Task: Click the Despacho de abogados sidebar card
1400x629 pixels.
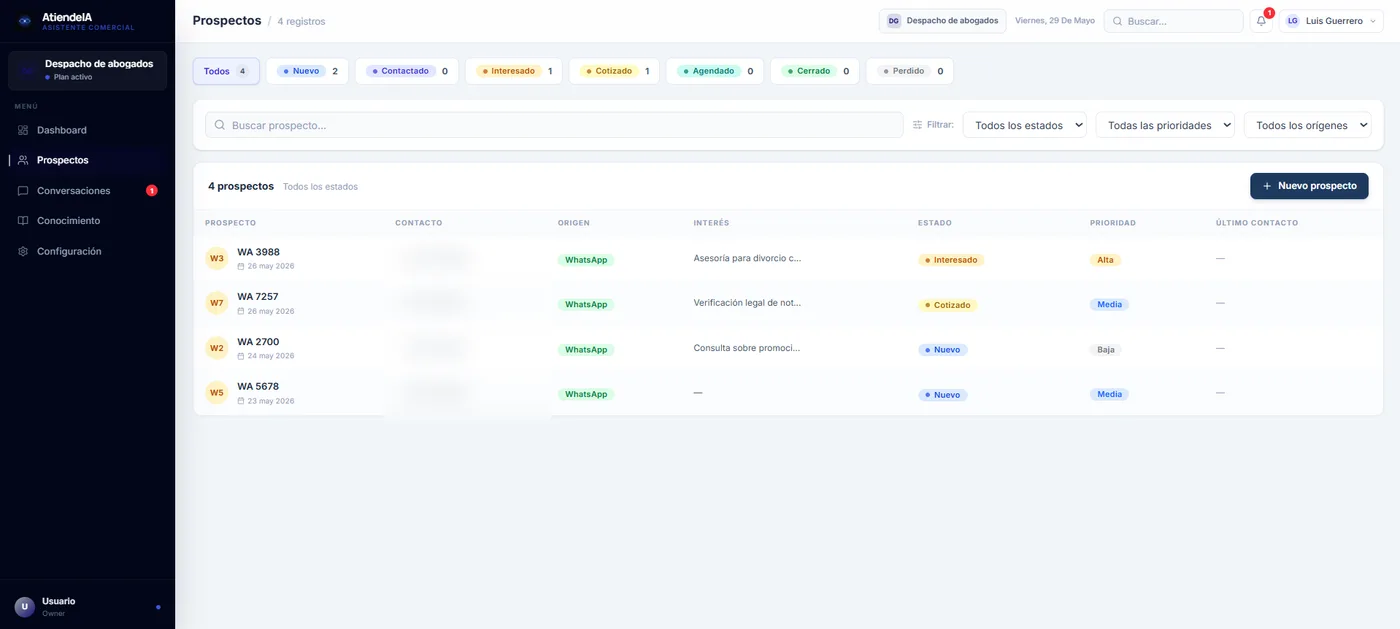Action: pyautogui.click(x=88, y=70)
